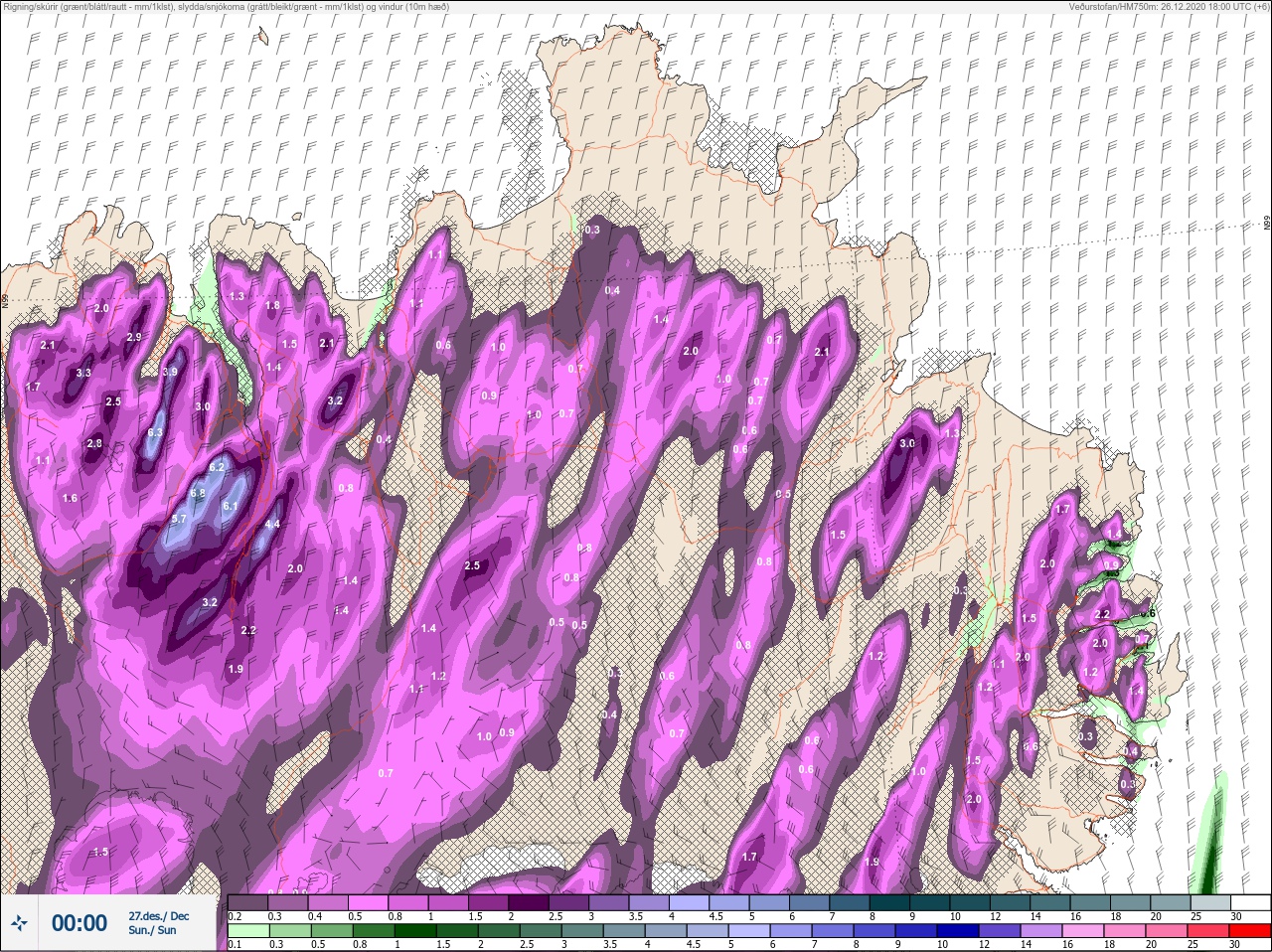The width and height of the screenshot is (1272, 952).
Task: Select the dark green swatch between 1 and 1.5 on lower scale
Action: coord(415,931)
